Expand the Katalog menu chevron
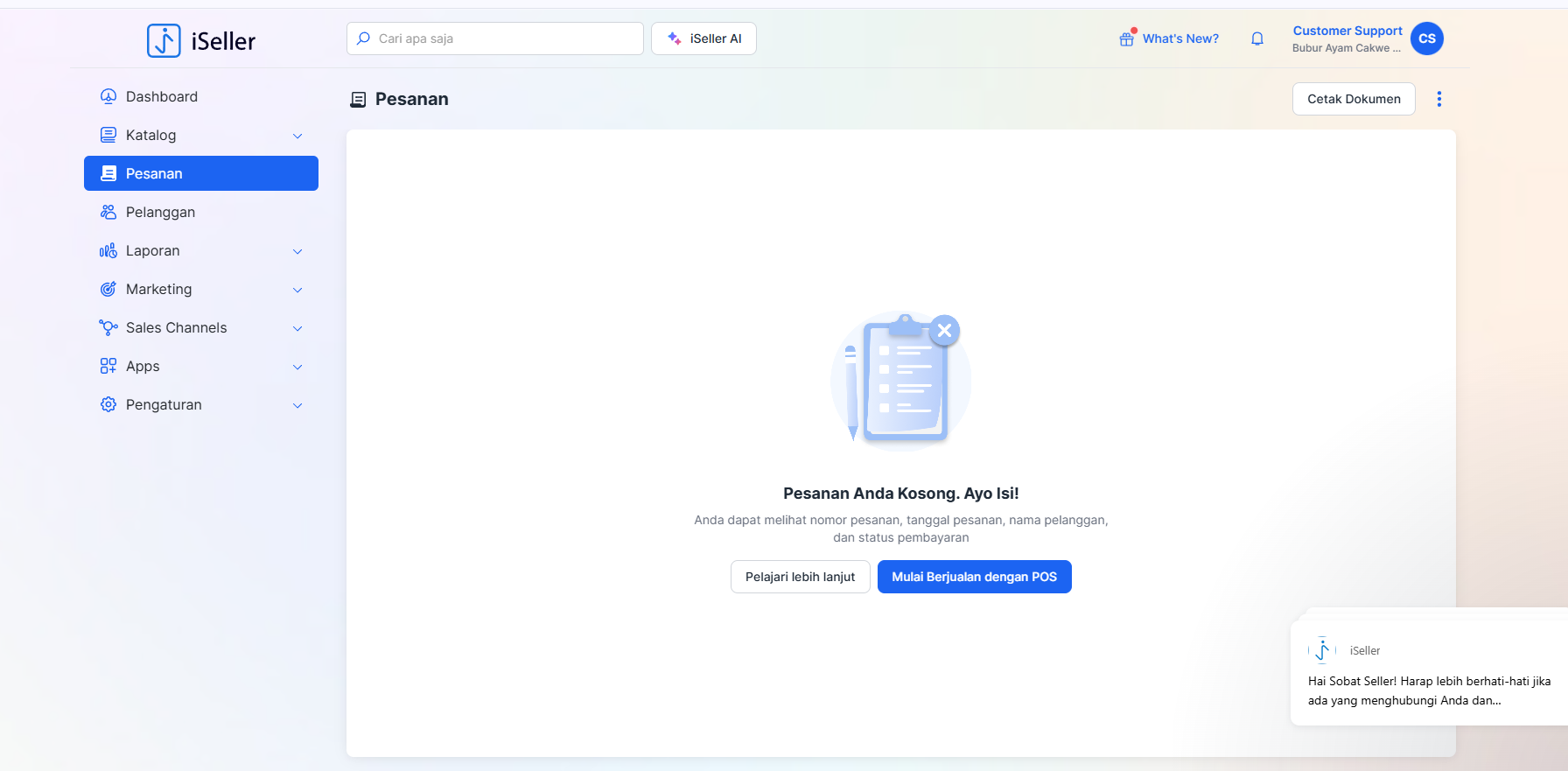Image resolution: width=1568 pixels, height=771 pixels. pos(297,136)
